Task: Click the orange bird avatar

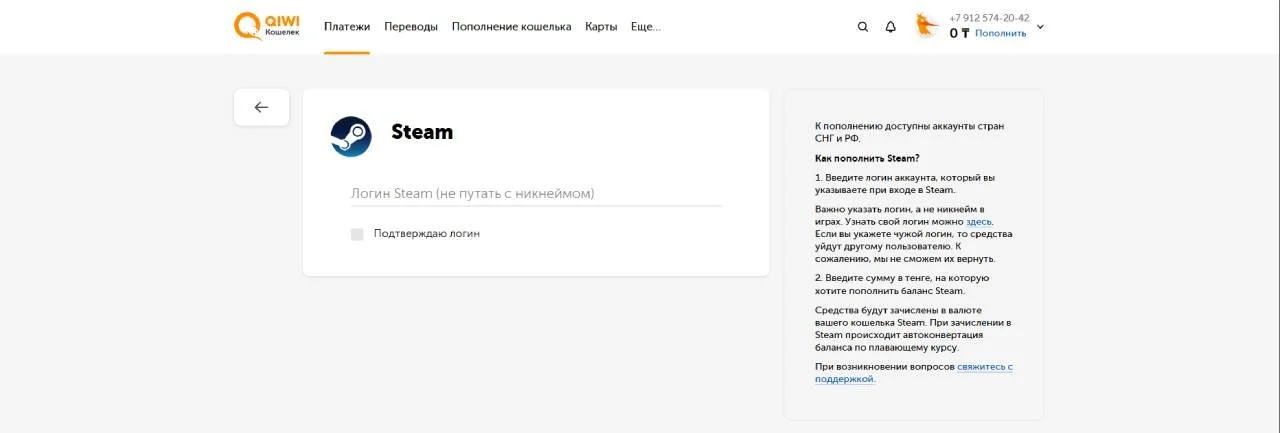Action: coord(927,26)
